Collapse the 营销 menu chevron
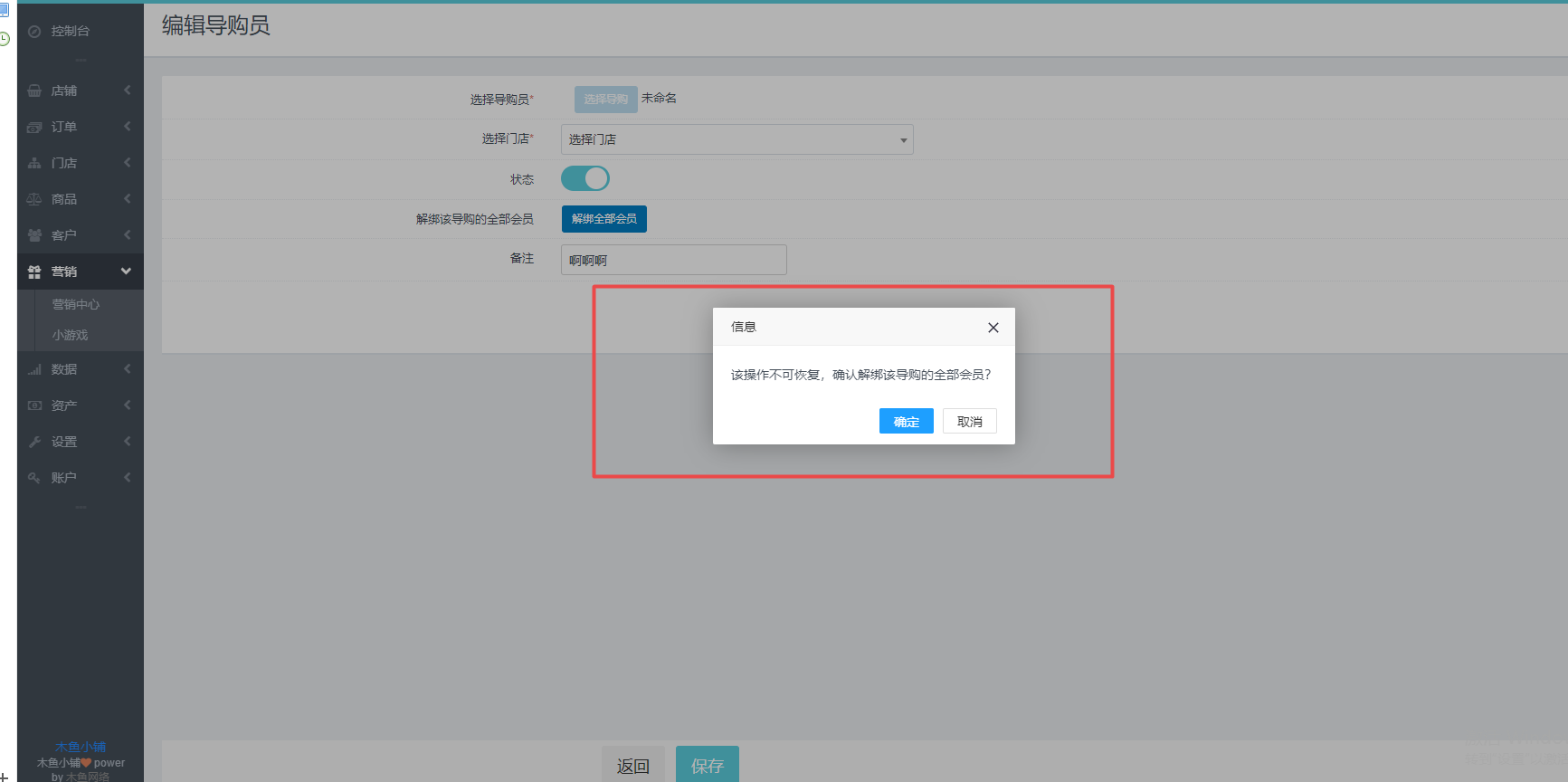 pos(126,271)
